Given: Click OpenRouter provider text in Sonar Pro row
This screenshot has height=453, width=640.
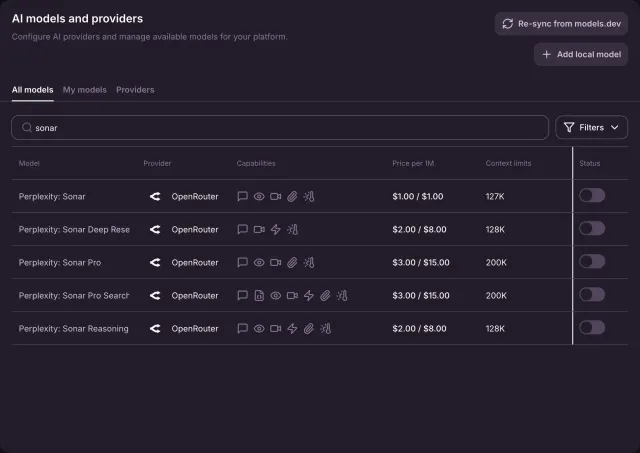Looking at the screenshot, I should pos(195,262).
